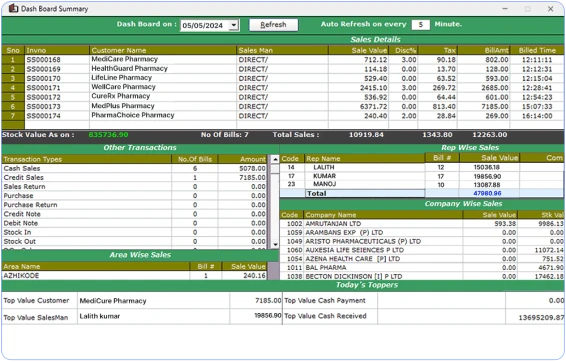566x363 pixels.
Task: Click the Transactions list scroll up arrow
Action: click(x=275, y=159)
